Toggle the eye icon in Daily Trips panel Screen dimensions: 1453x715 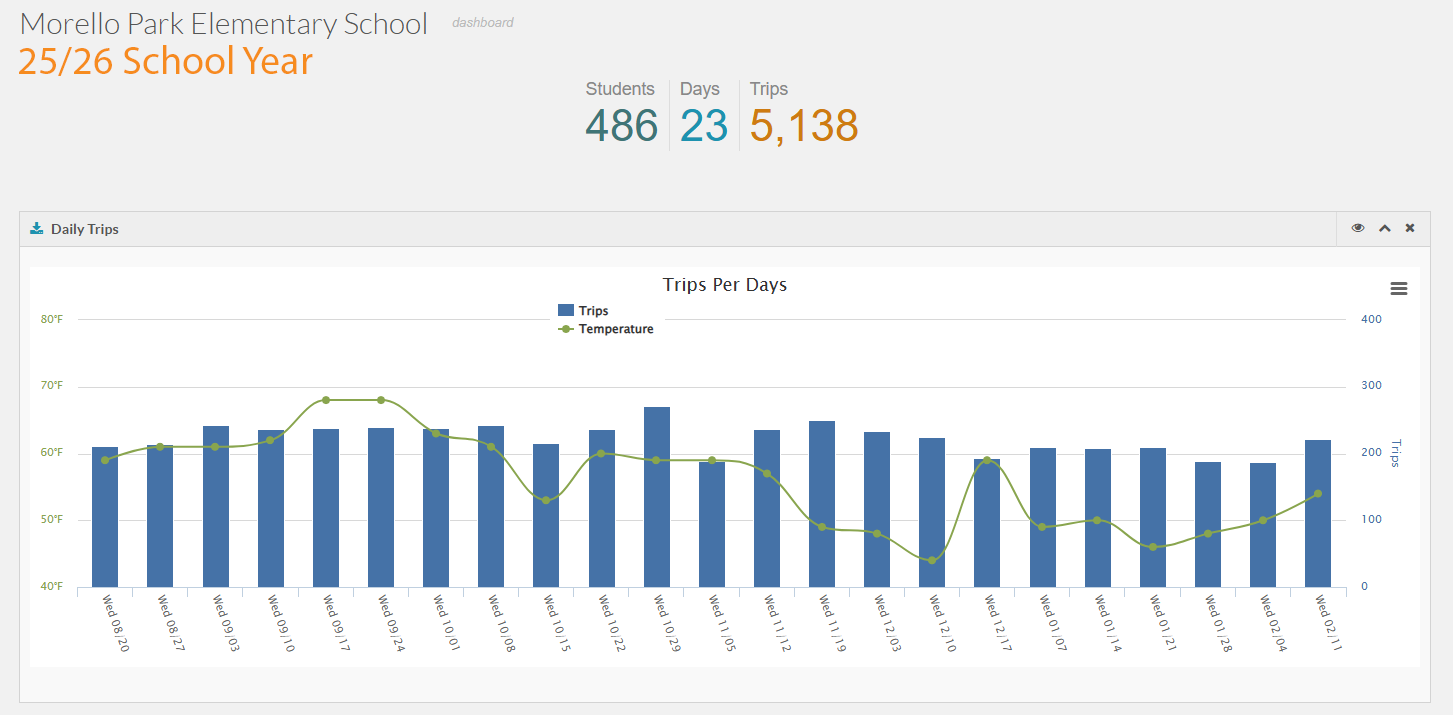(1358, 228)
